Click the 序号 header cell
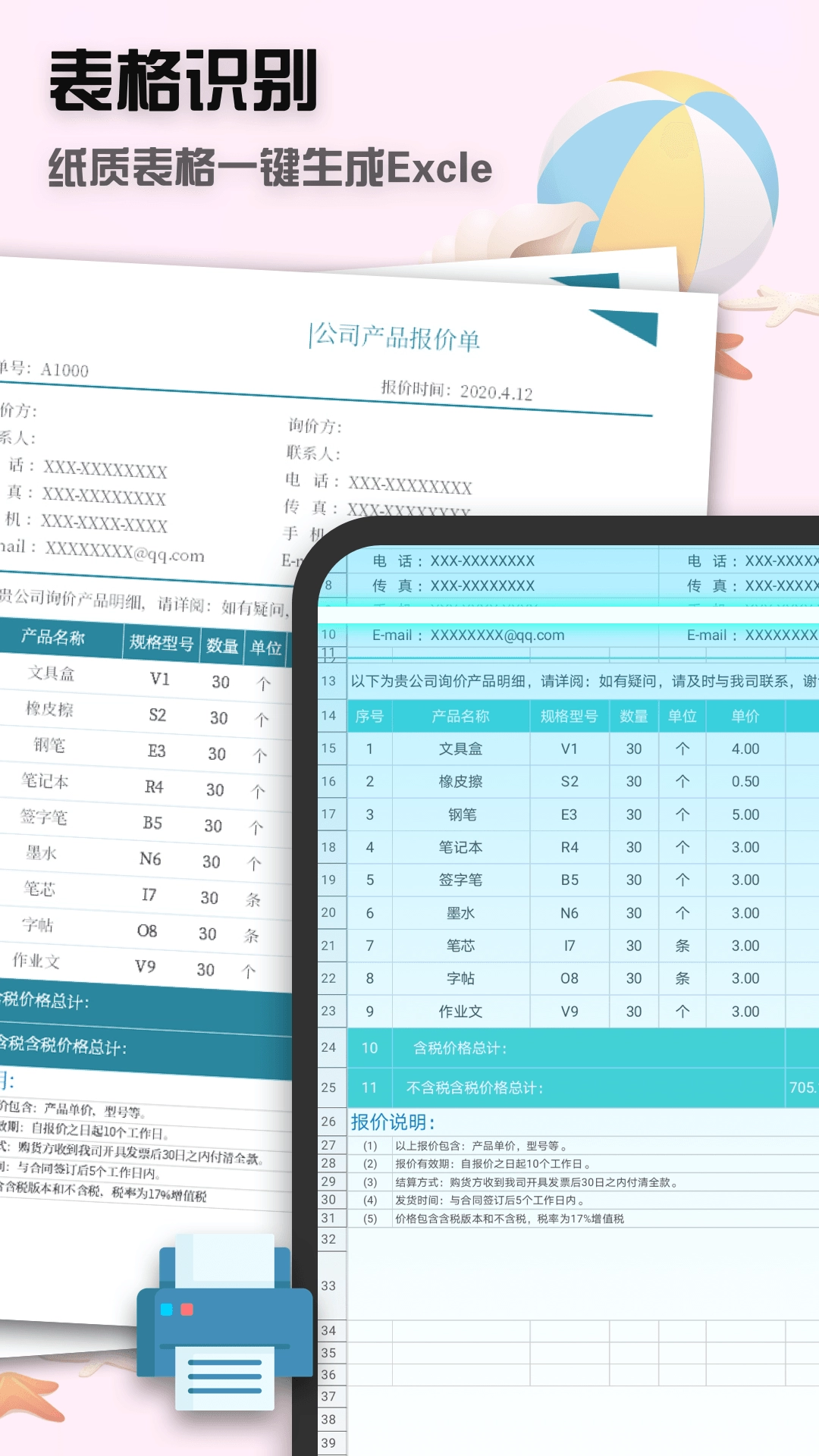 [x=369, y=716]
